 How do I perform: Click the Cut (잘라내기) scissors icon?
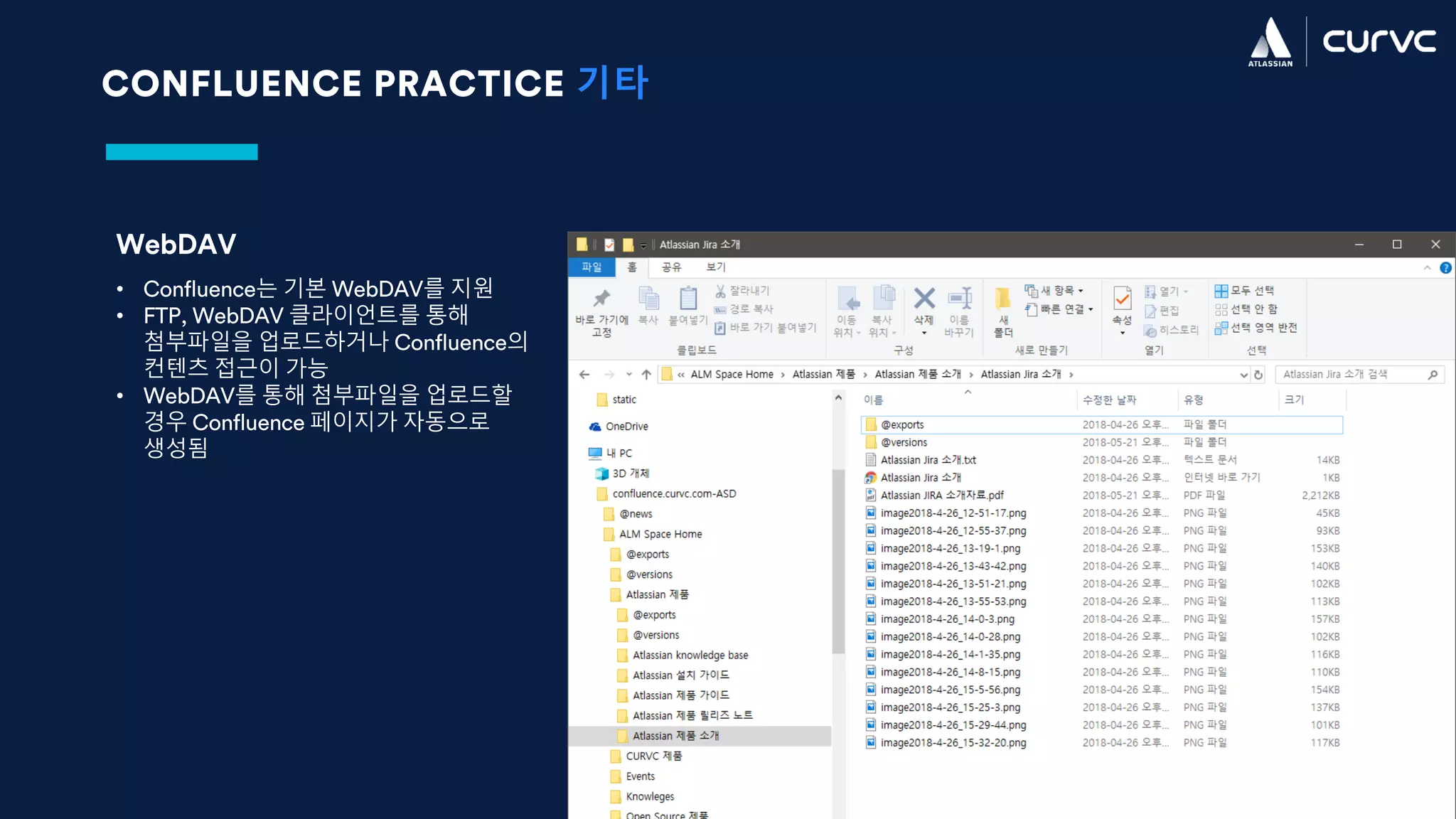pos(720,291)
